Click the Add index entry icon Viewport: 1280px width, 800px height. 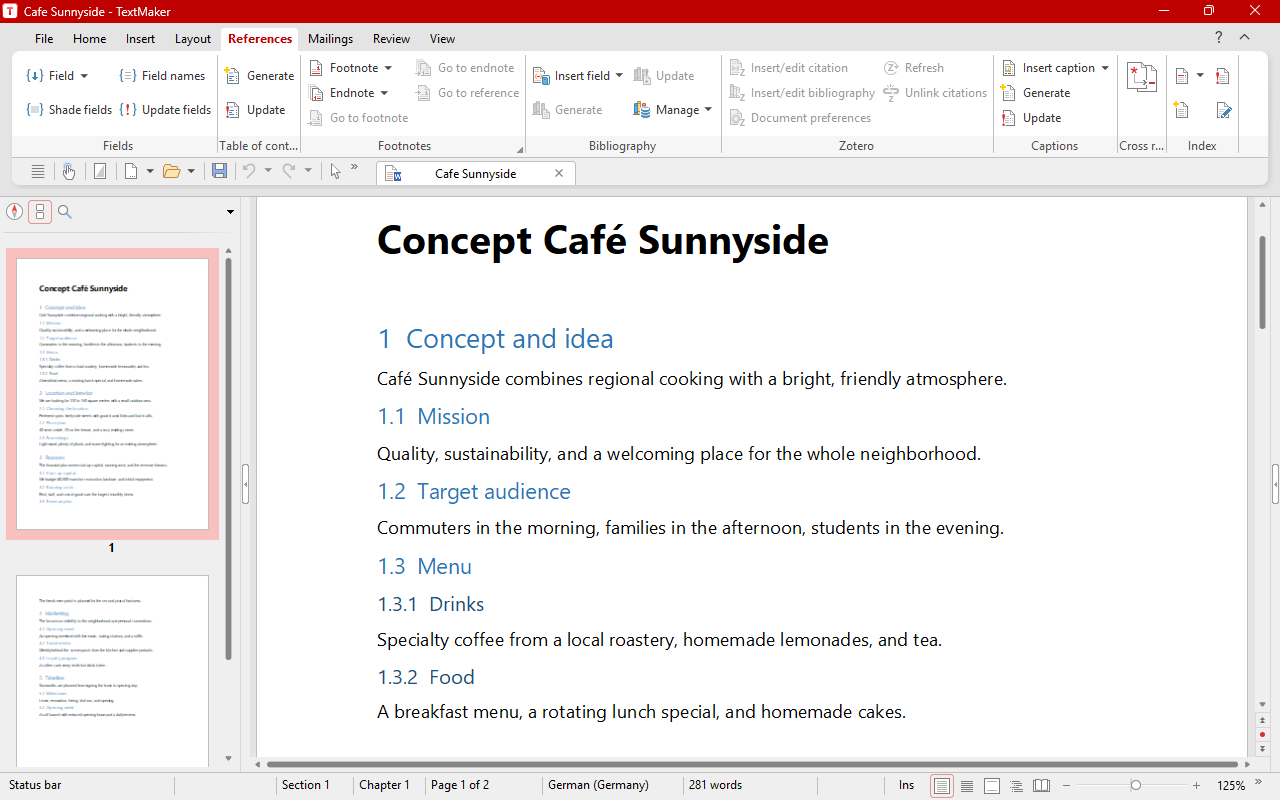tap(1182, 76)
